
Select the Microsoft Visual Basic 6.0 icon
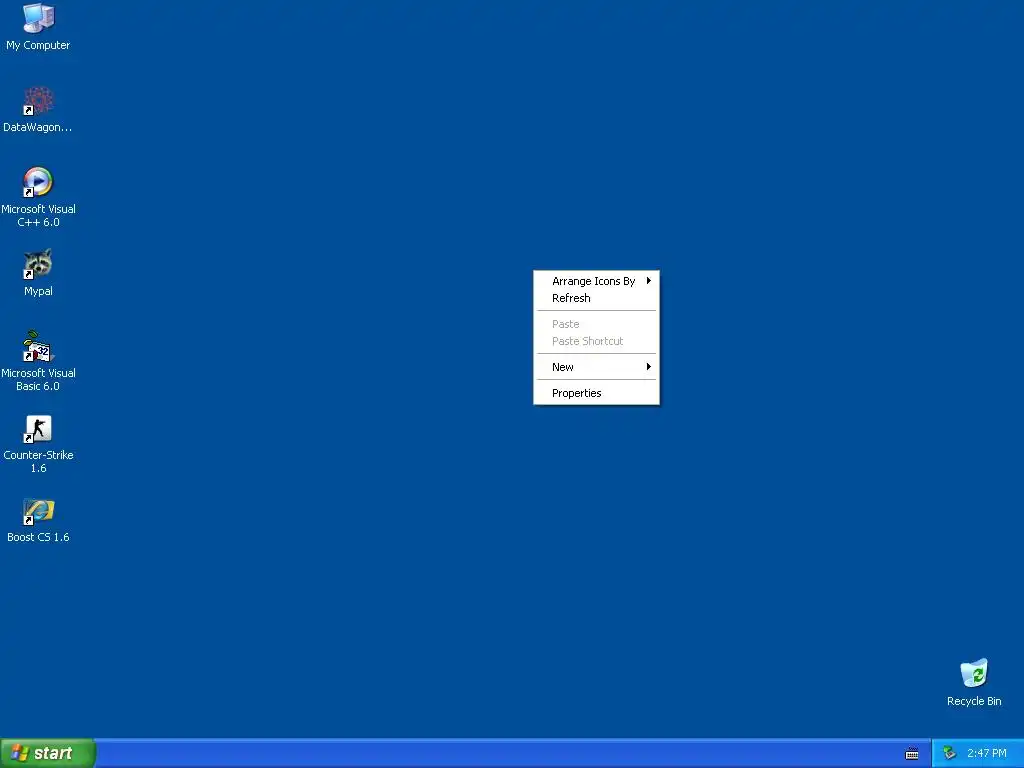coord(38,346)
